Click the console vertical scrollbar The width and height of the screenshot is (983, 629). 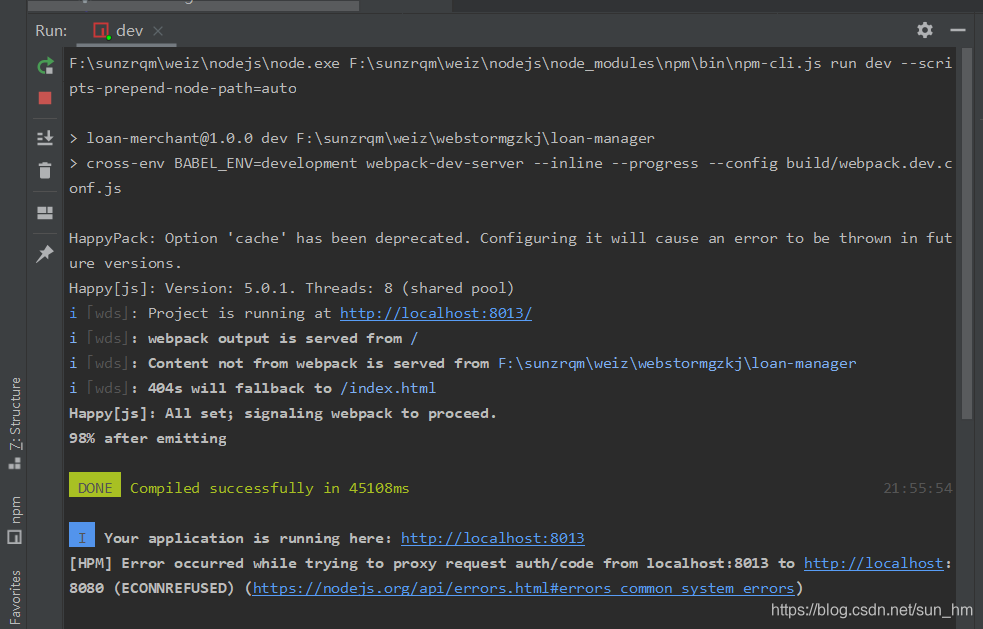coord(967,232)
